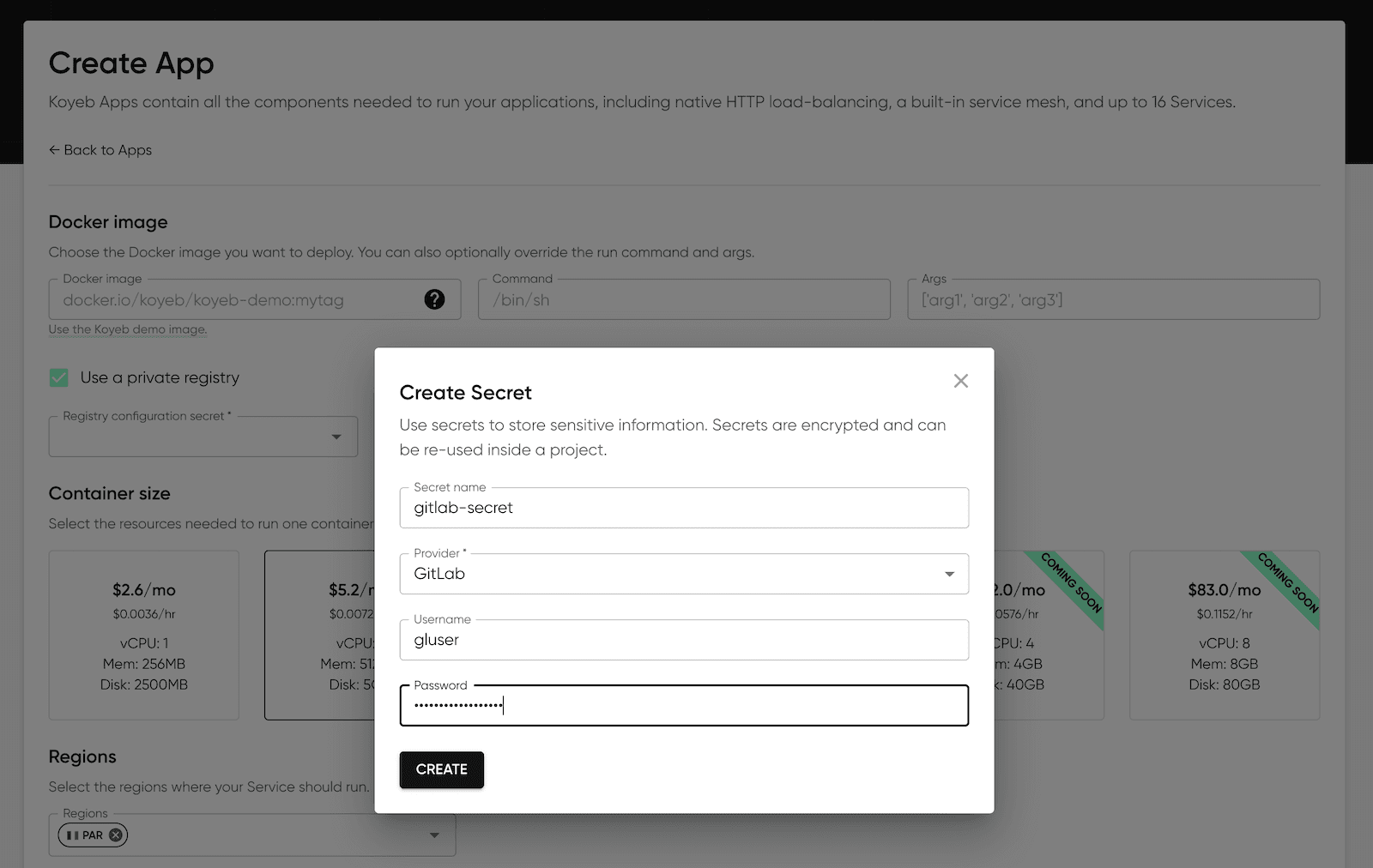Go Back to Apps
The width and height of the screenshot is (1373, 868).
100,150
